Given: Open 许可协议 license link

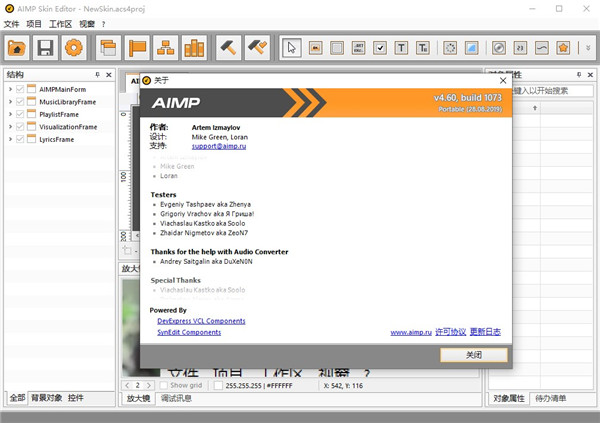Looking at the screenshot, I should tap(450, 332).
